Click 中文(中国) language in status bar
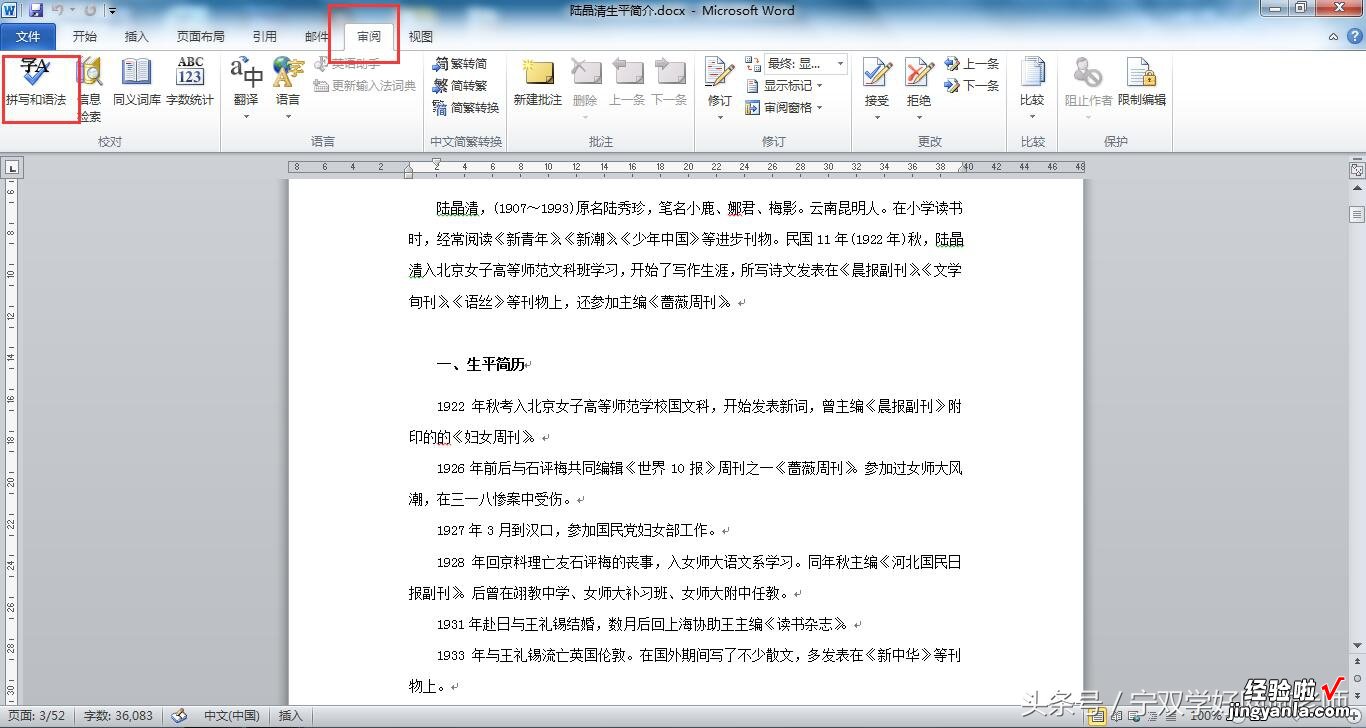 coord(231,715)
